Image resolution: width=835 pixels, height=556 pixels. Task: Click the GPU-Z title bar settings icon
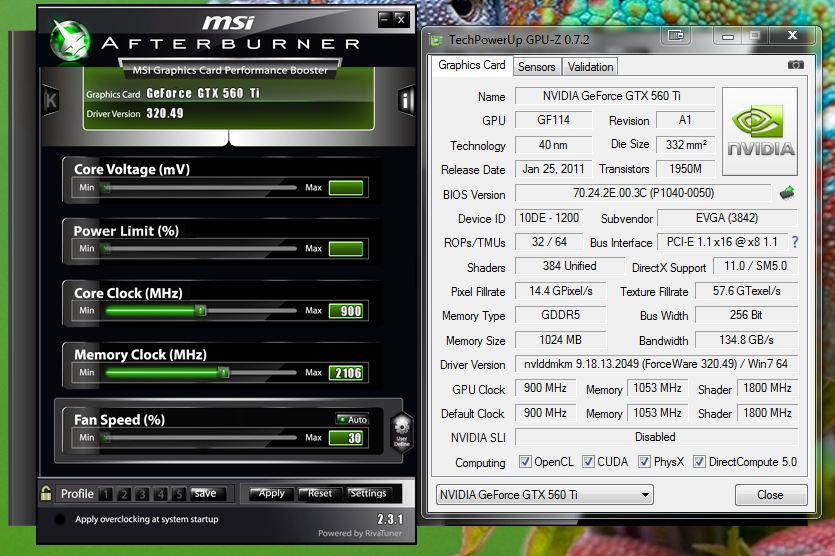point(676,36)
